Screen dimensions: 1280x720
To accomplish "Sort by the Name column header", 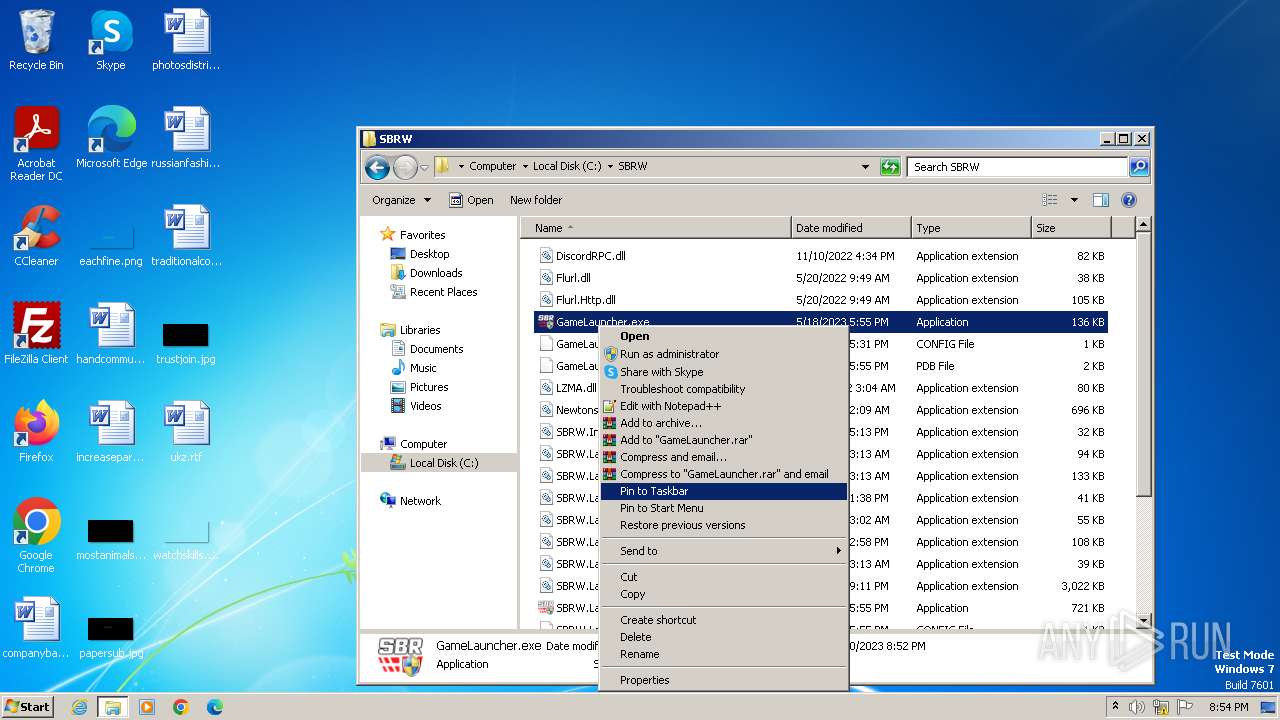I will tap(656, 228).
